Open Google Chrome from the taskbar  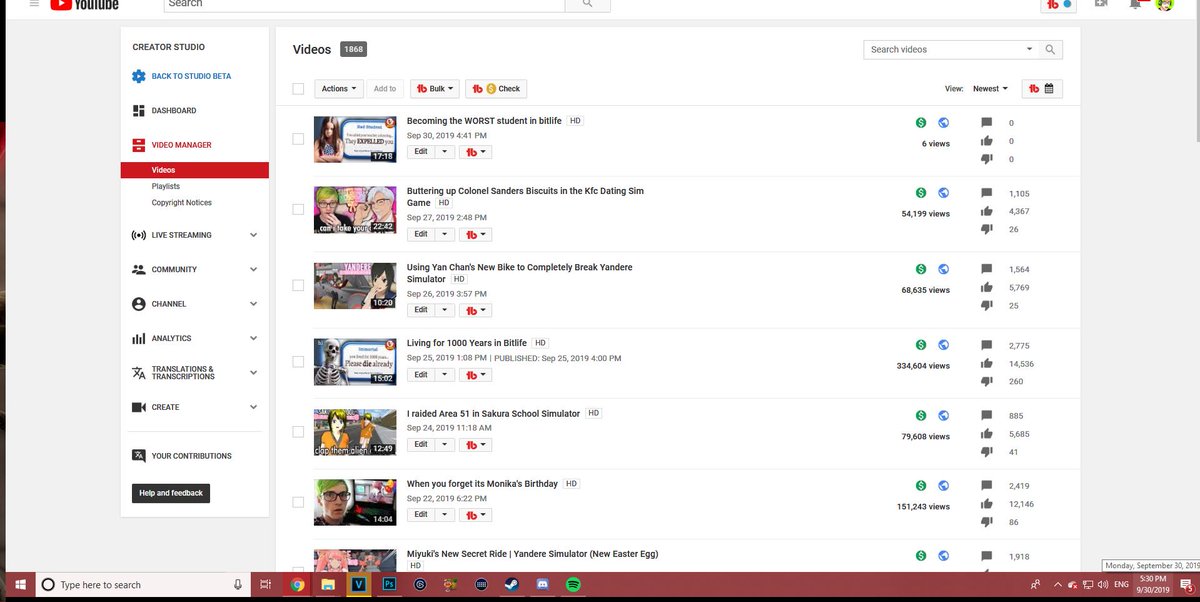297,585
